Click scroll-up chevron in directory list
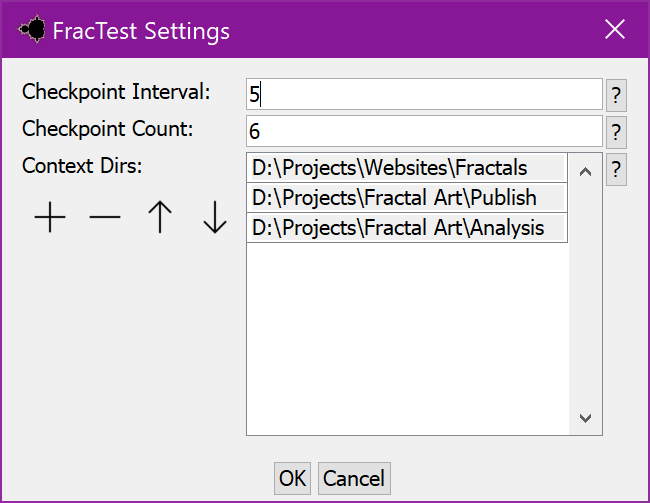This screenshot has height=503, width=650. [x=585, y=171]
